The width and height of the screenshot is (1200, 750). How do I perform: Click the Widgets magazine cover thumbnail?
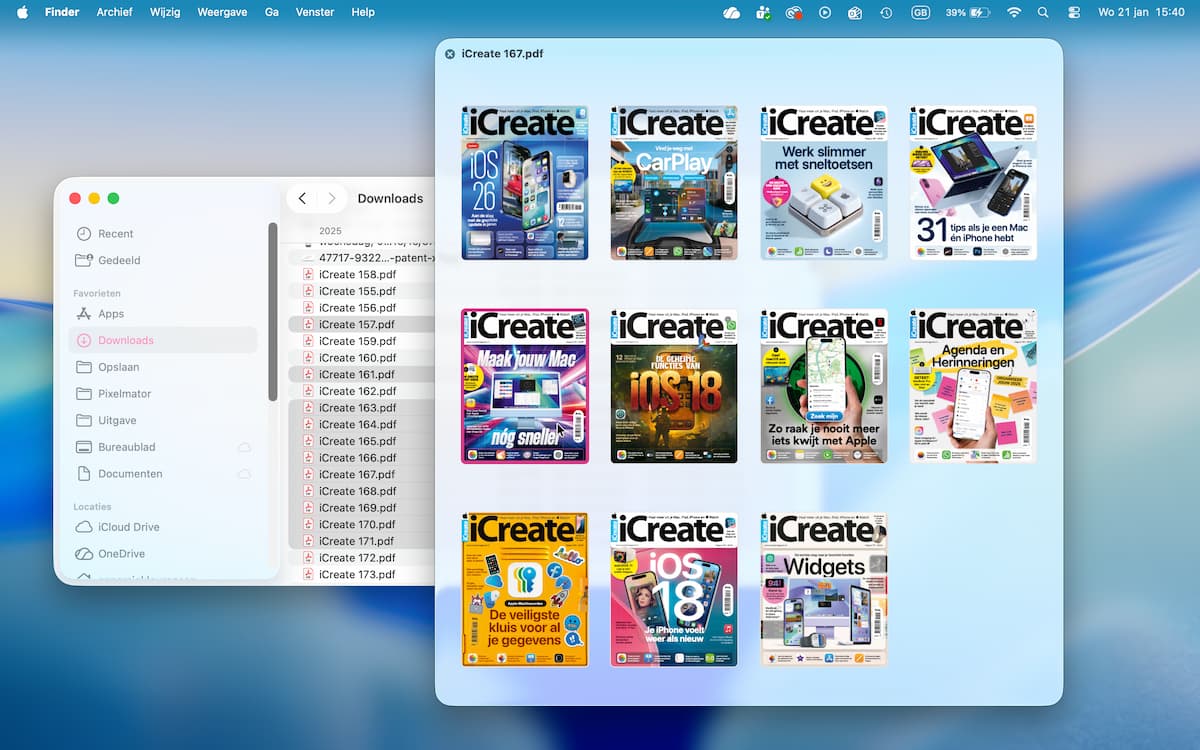click(823, 589)
